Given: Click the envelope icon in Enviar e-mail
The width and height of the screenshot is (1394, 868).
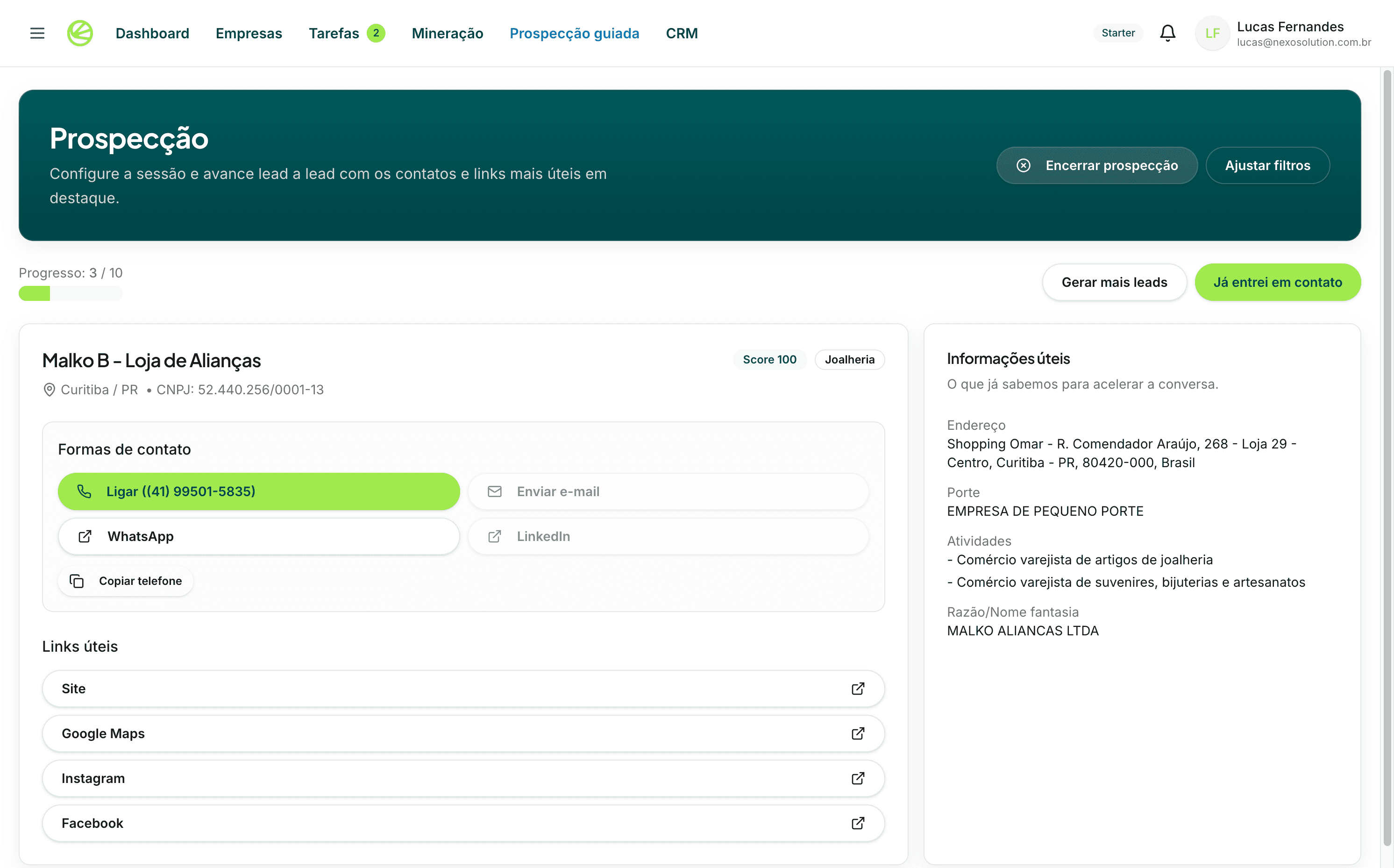Looking at the screenshot, I should click(x=495, y=491).
